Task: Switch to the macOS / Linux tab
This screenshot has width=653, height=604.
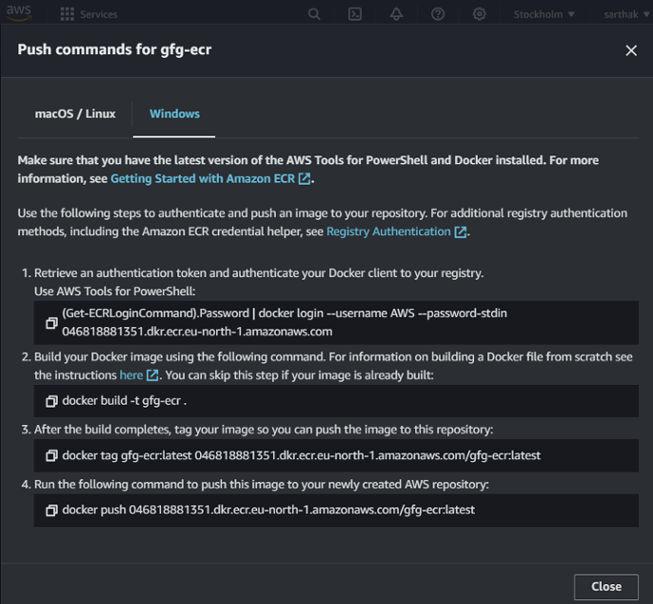Action: (75, 114)
